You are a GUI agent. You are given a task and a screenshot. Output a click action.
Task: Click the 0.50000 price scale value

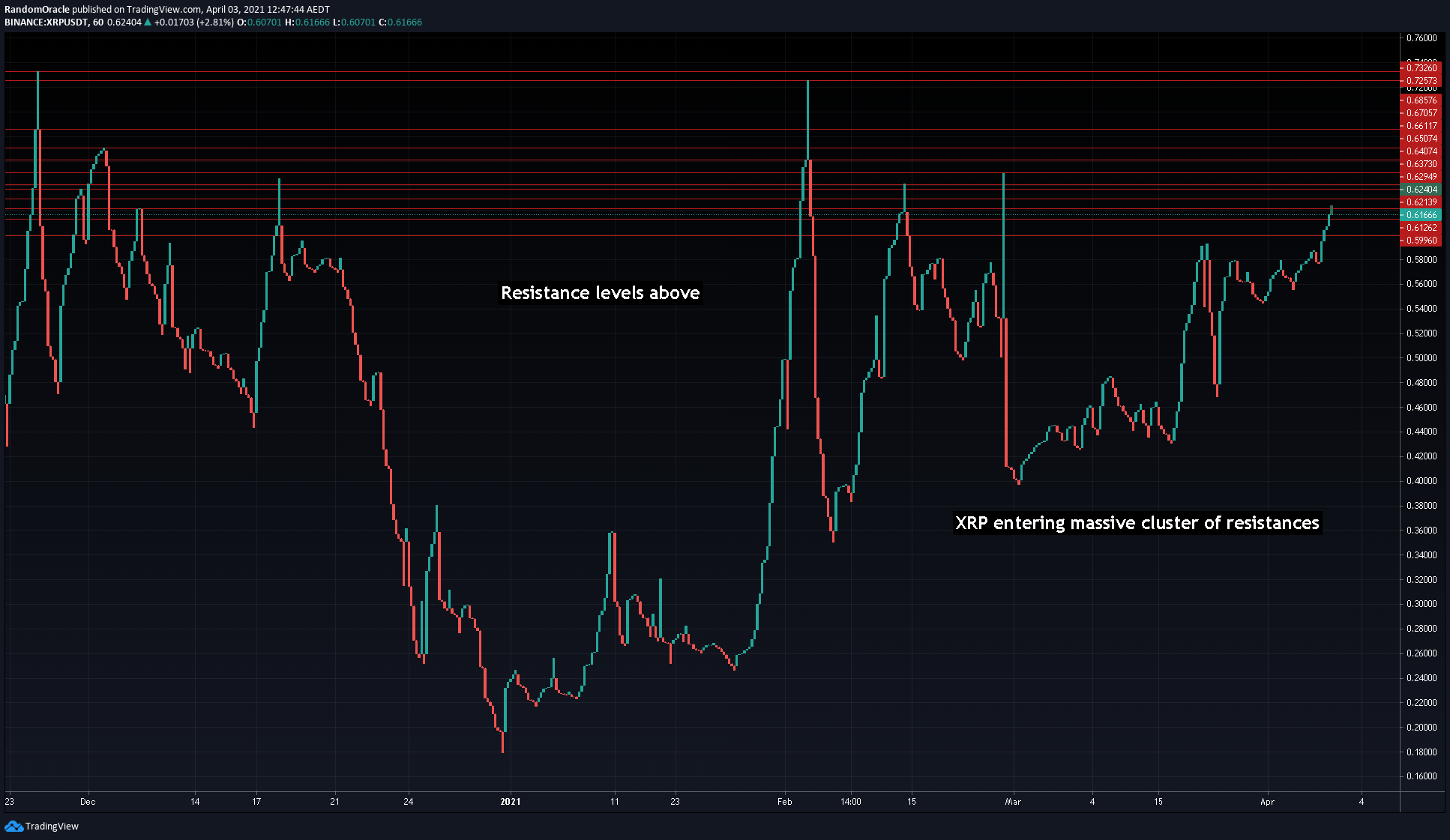pos(1422,358)
